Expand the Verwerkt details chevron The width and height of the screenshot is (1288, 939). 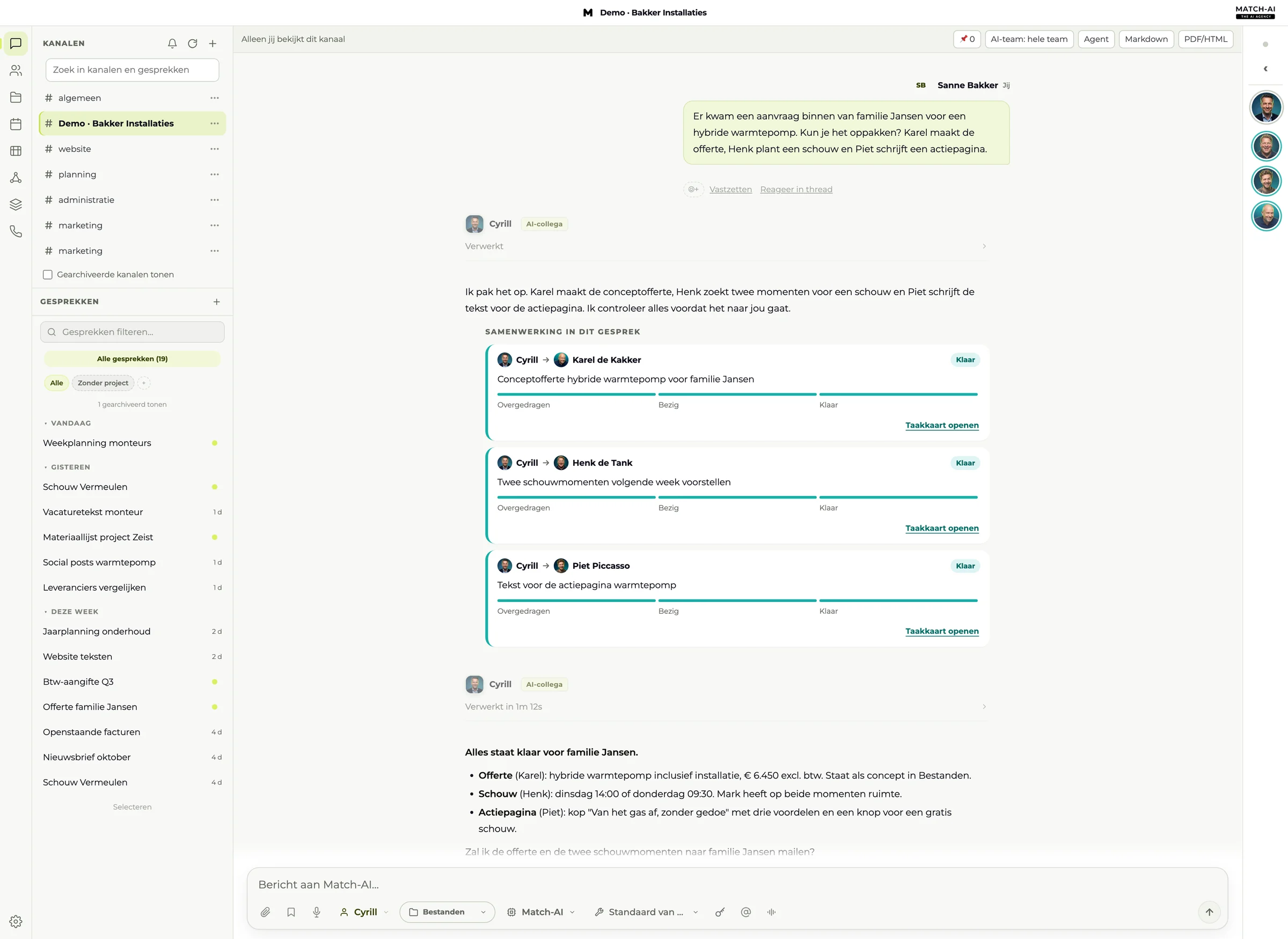pyautogui.click(x=984, y=246)
